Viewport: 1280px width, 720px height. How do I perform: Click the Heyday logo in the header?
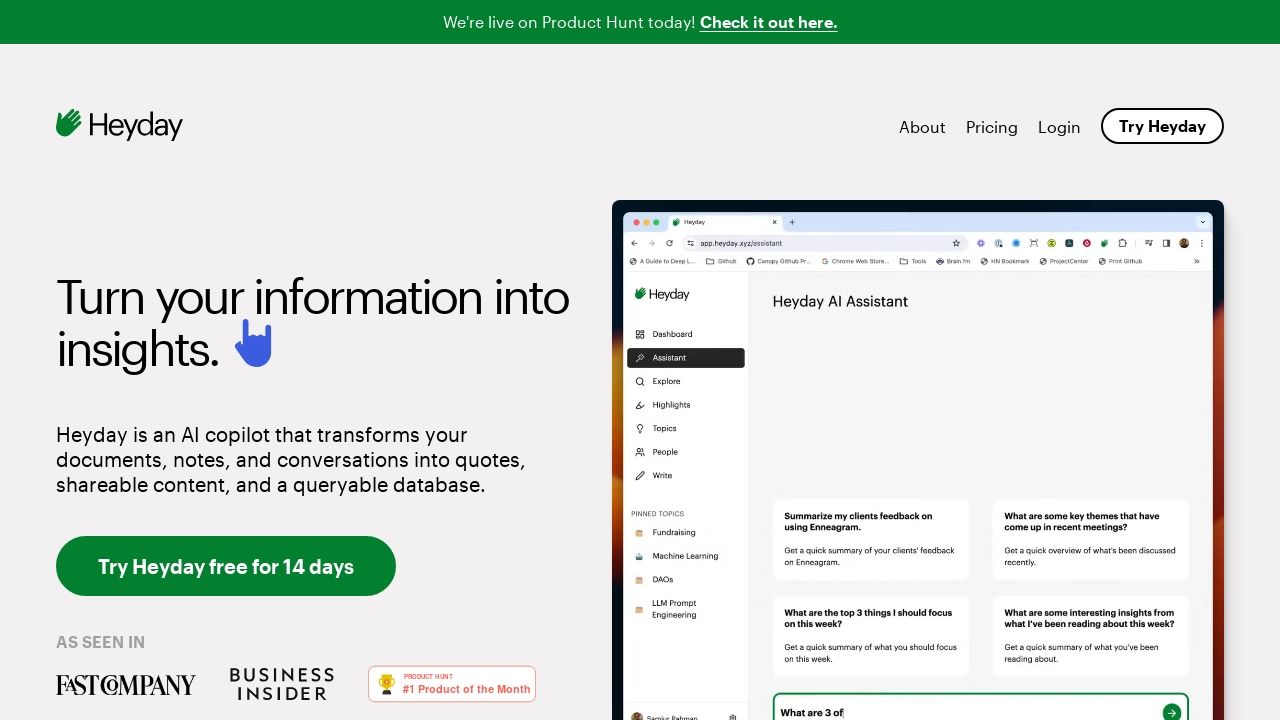point(119,125)
